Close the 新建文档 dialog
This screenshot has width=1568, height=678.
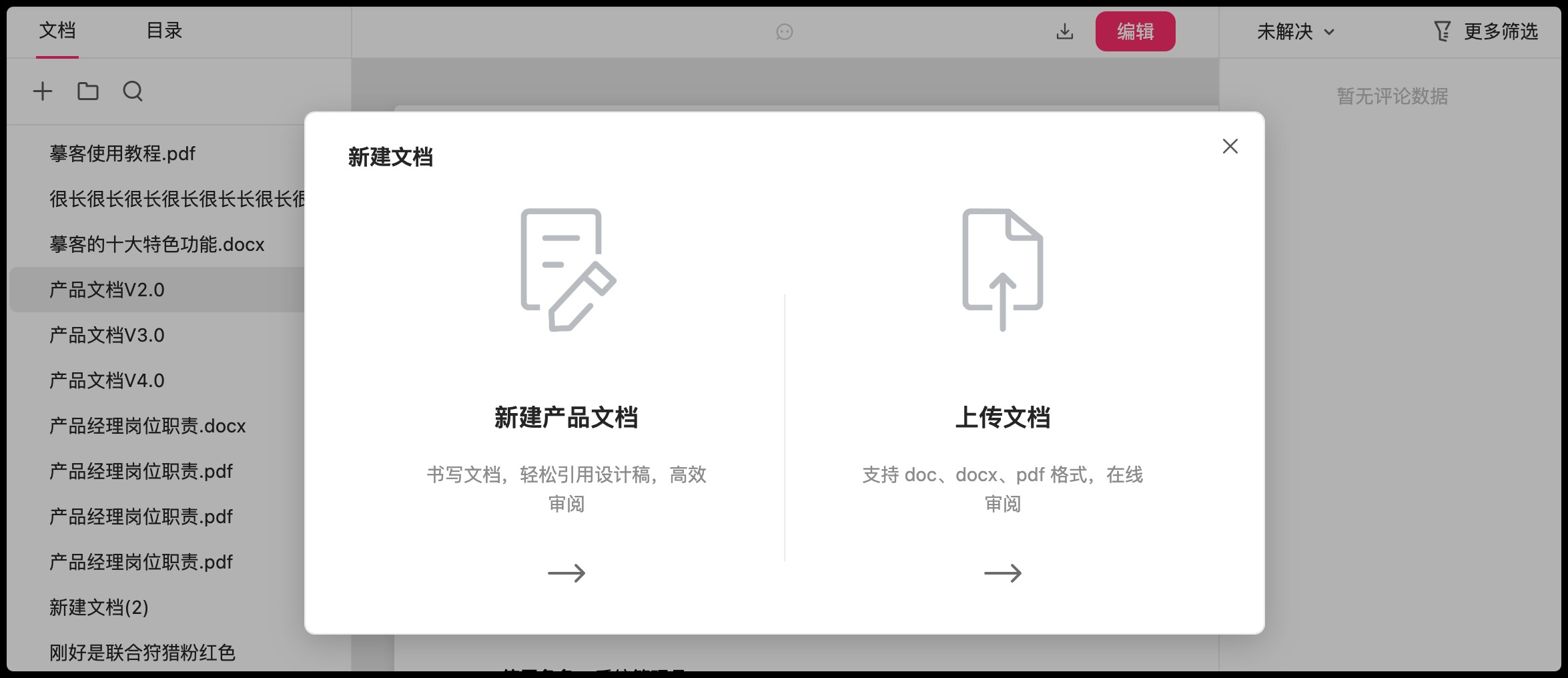point(1230,146)
